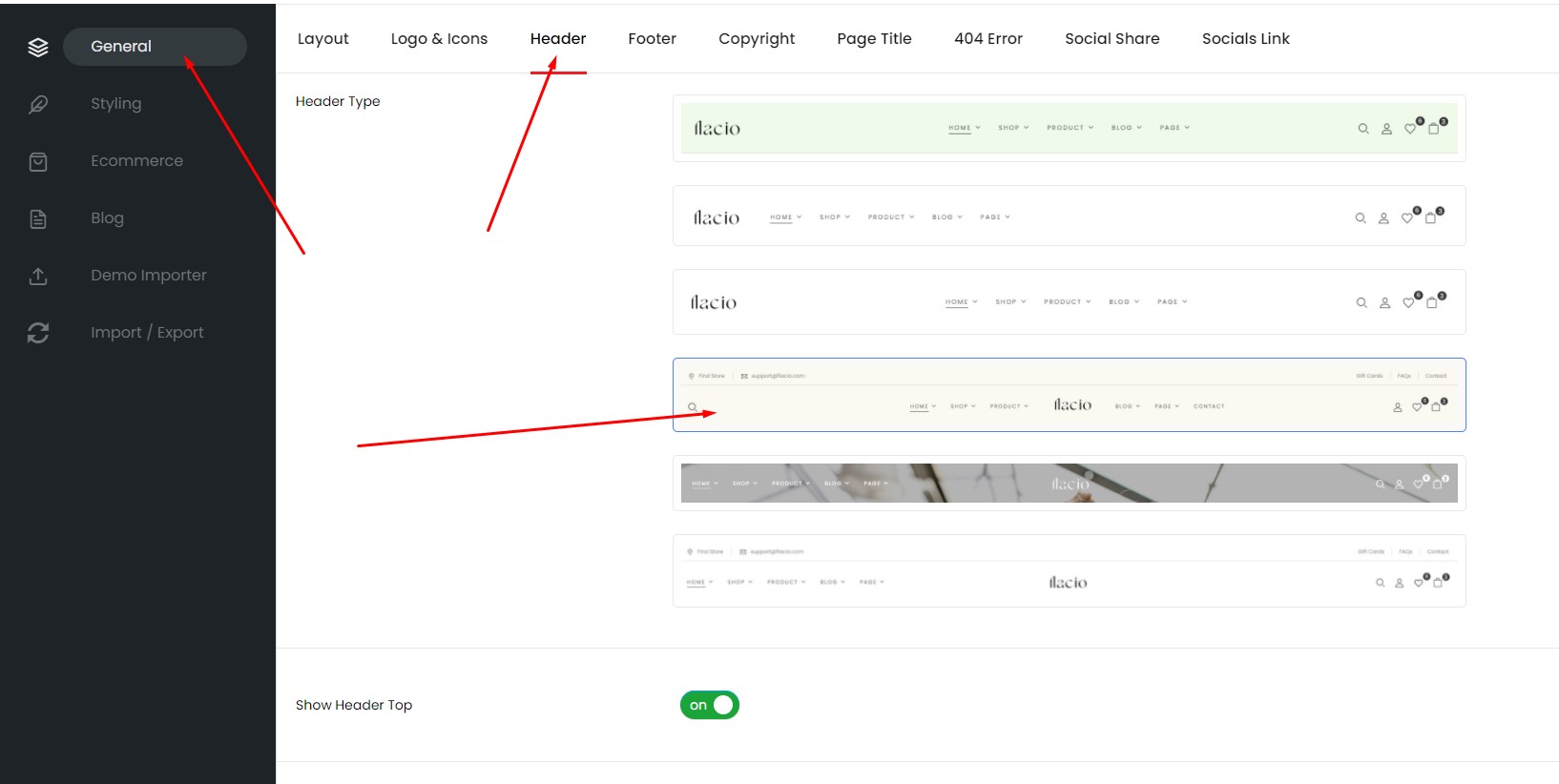Choose white header type with centered menu

coord(1070,302)
